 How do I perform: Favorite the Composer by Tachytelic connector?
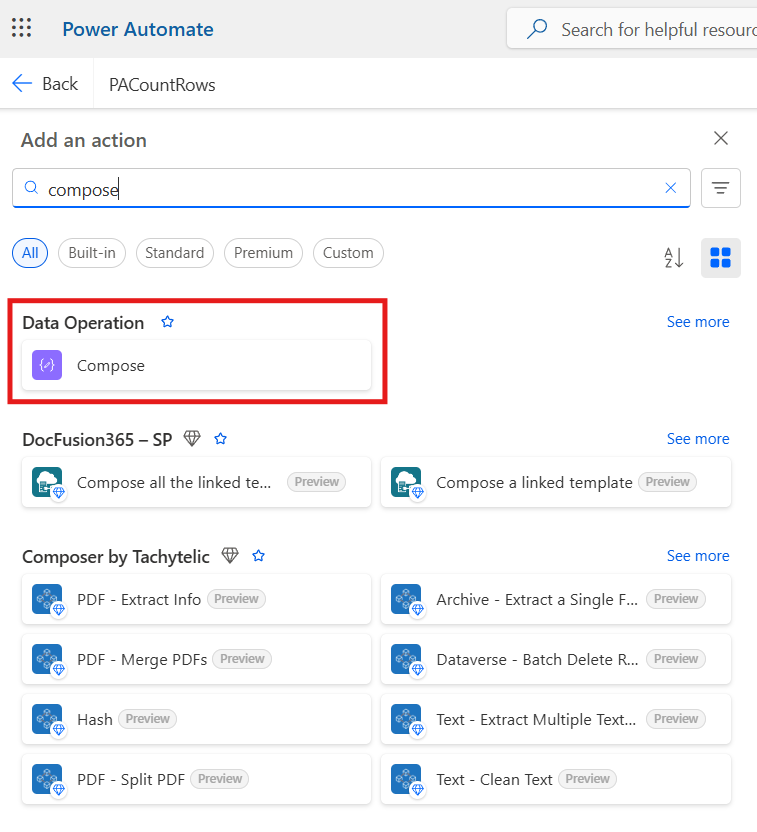(259, 556)
